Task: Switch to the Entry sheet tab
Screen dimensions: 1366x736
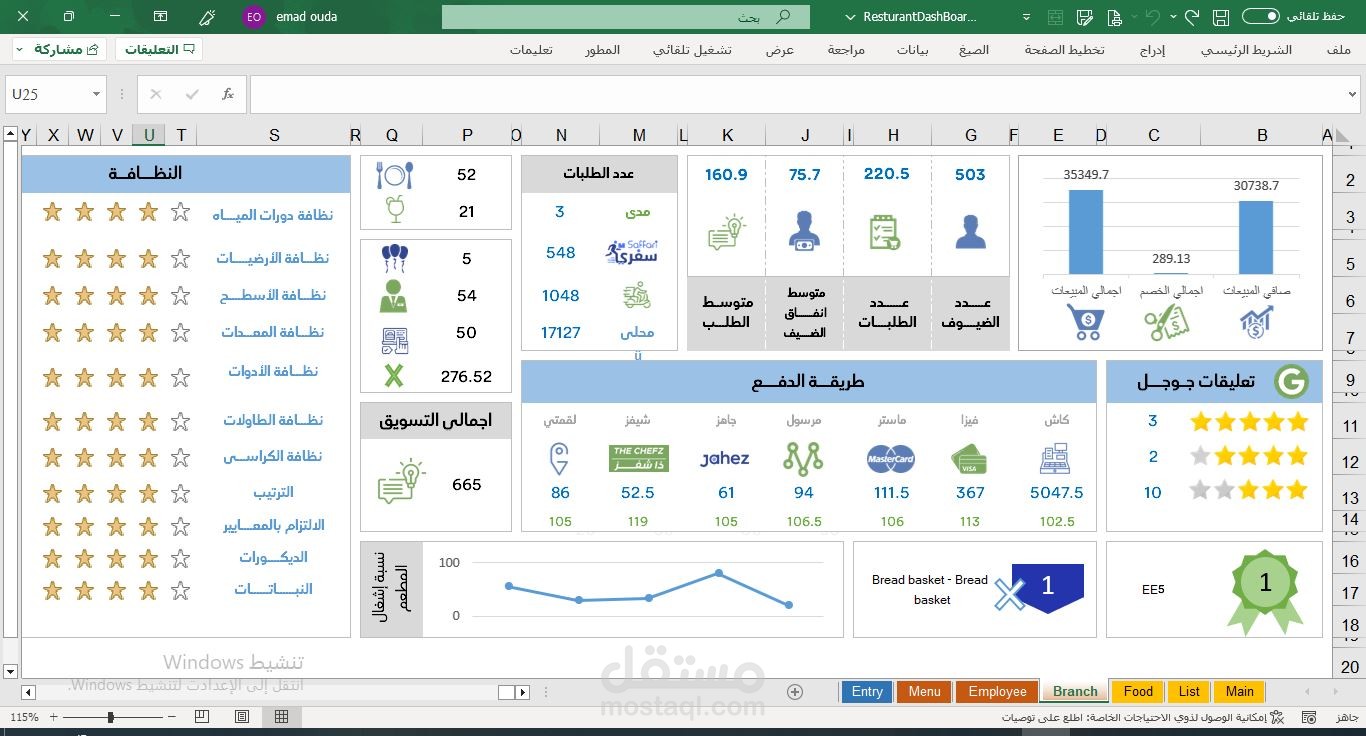Action: [x=867, y=691]
